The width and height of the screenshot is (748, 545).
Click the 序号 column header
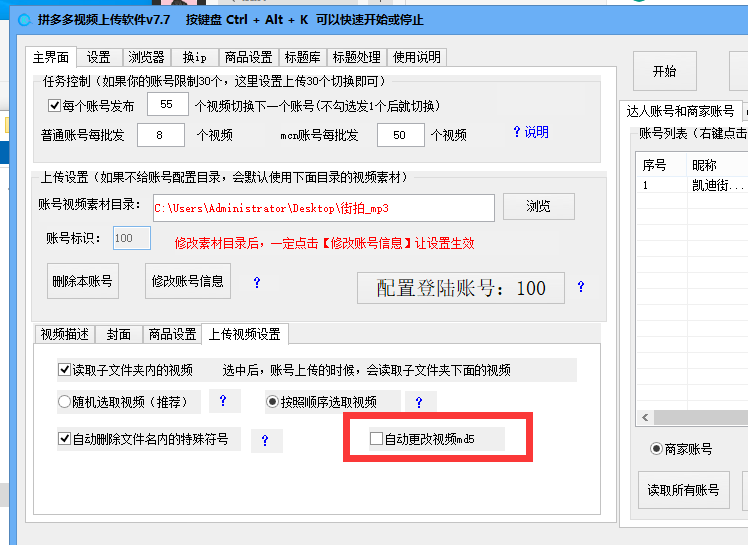point(661,165)
